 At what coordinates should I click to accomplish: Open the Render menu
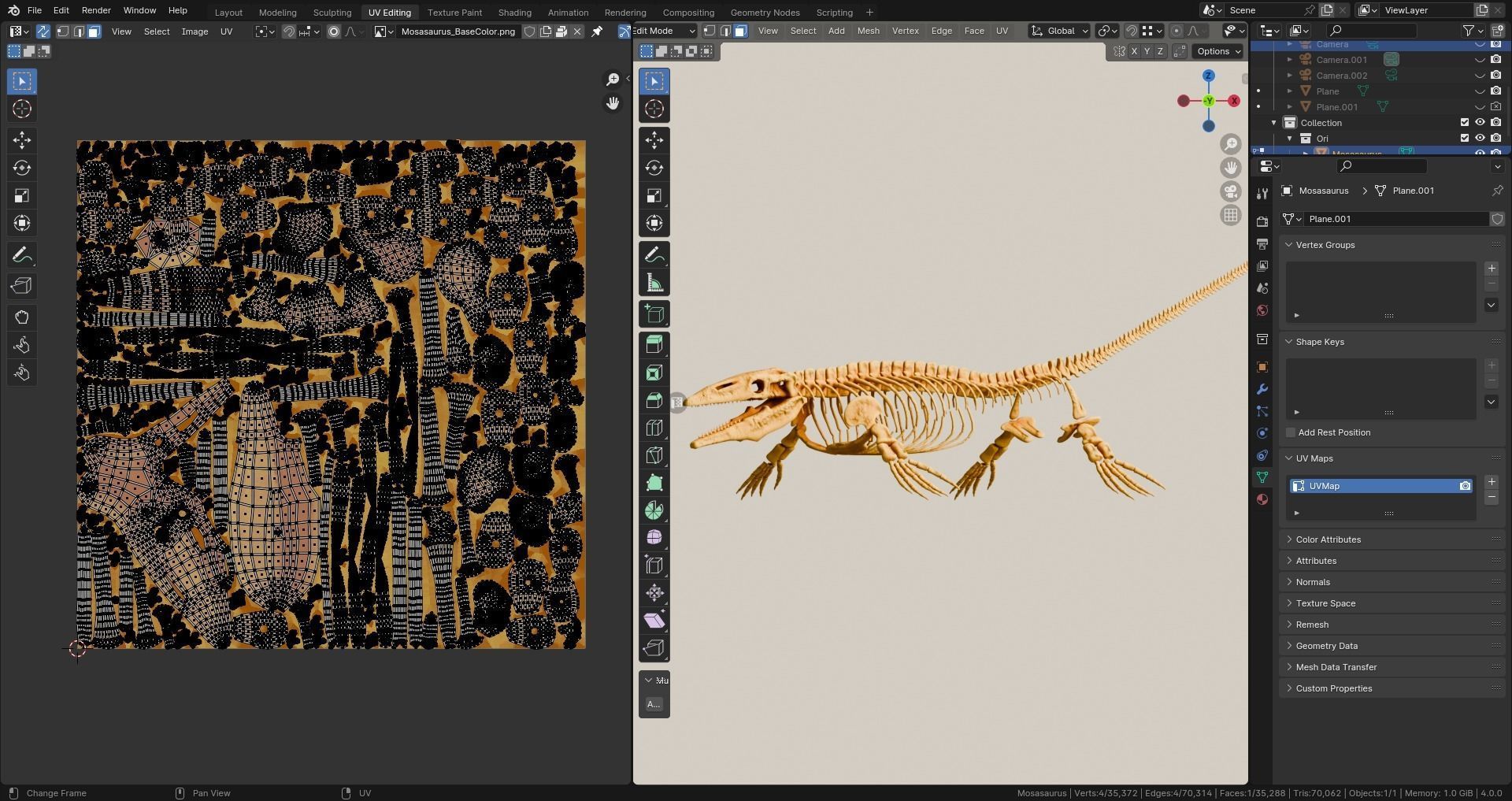(x=96, y=10)
